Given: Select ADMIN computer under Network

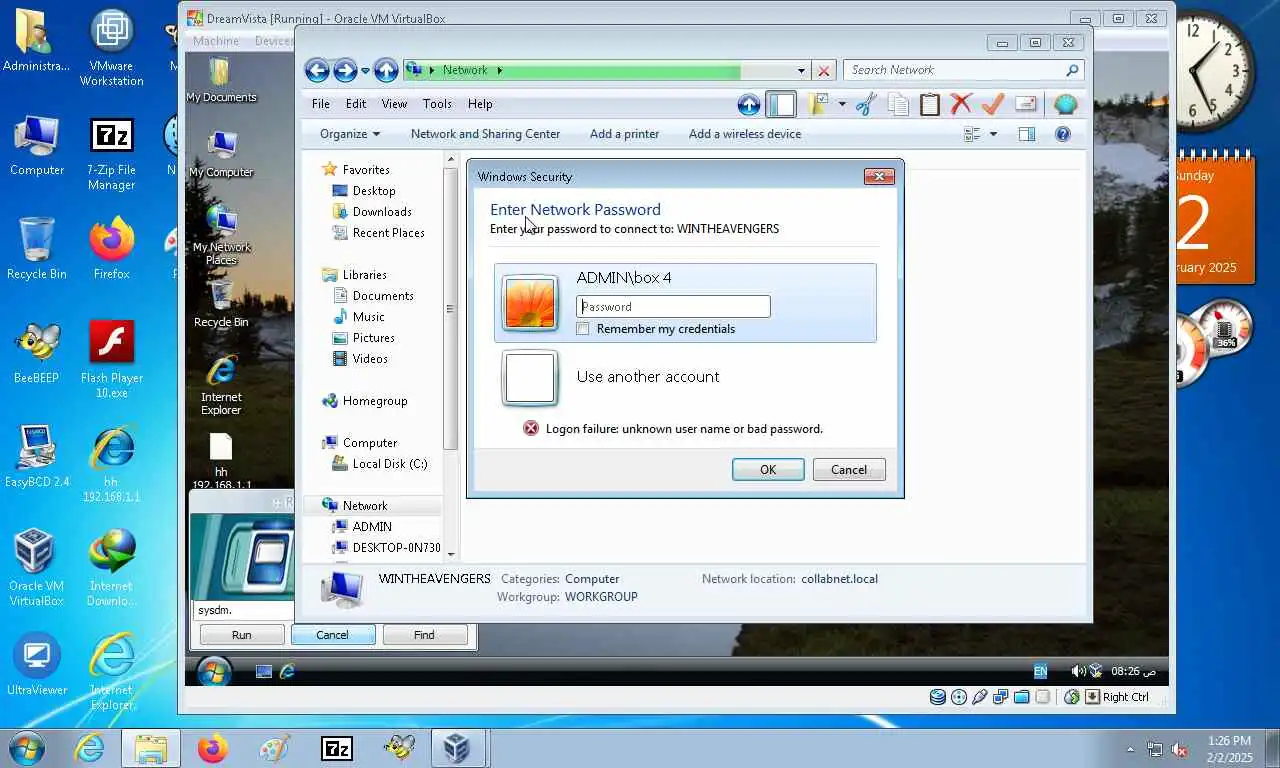Looking at the screenshot, I should (x=372, y=527).
